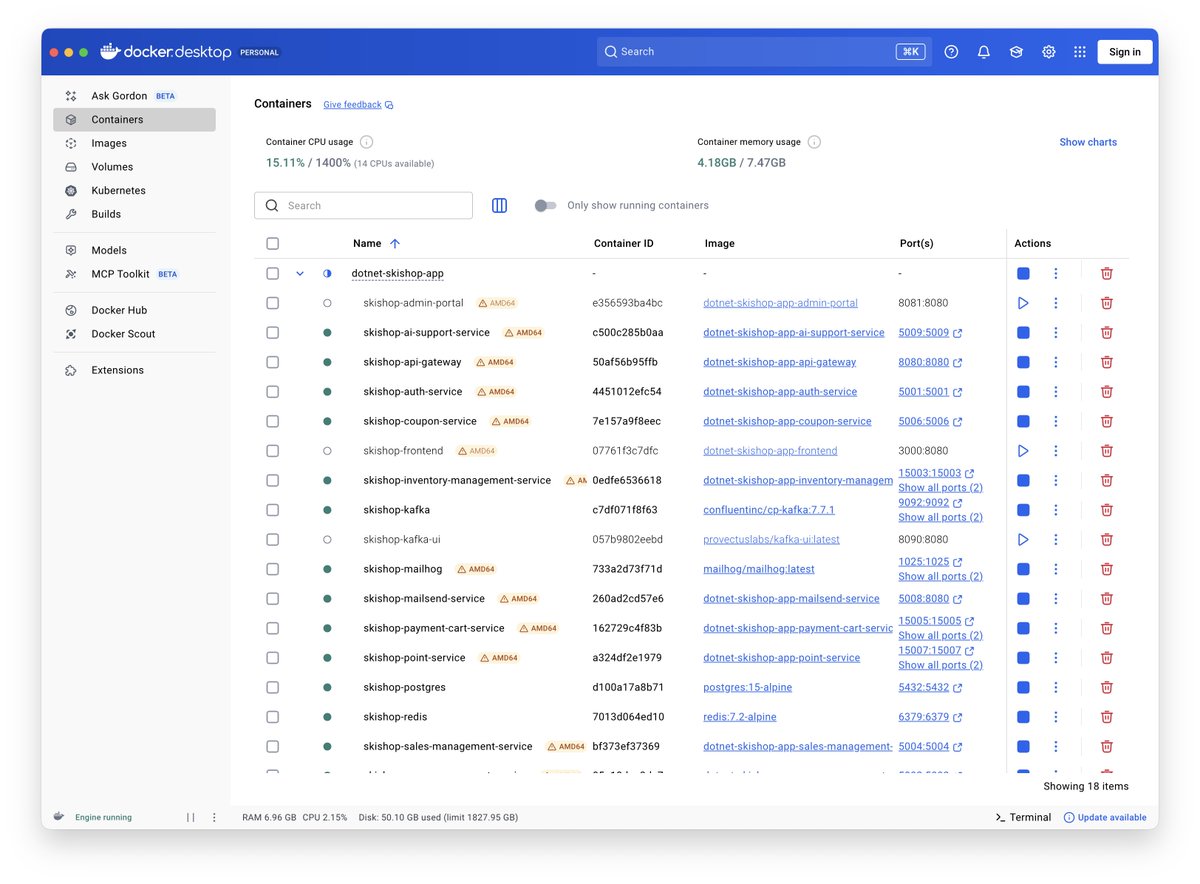Screen dimensions: 1200x884
Task: Open more actions for skishop-coupon-service
Action: [1056, 421]
